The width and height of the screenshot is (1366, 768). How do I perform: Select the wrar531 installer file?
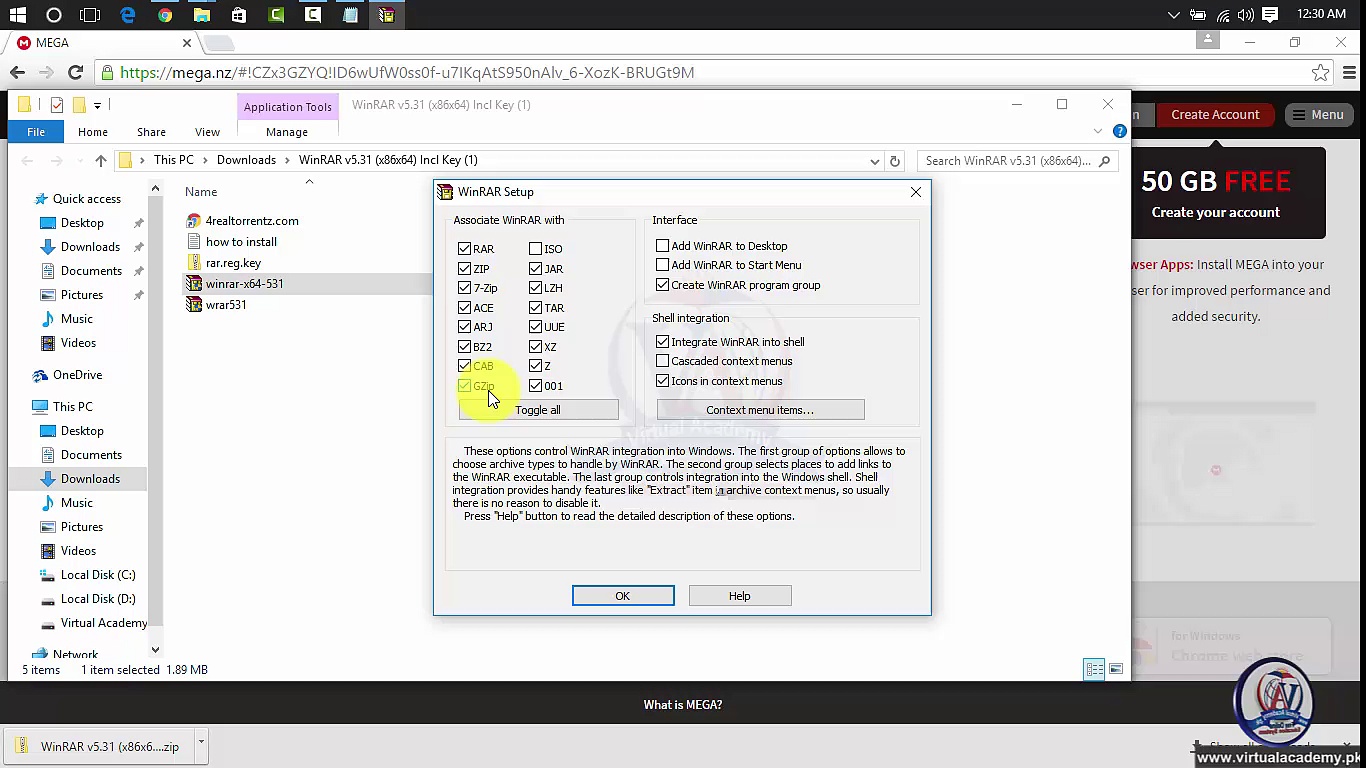coord(225,305)
